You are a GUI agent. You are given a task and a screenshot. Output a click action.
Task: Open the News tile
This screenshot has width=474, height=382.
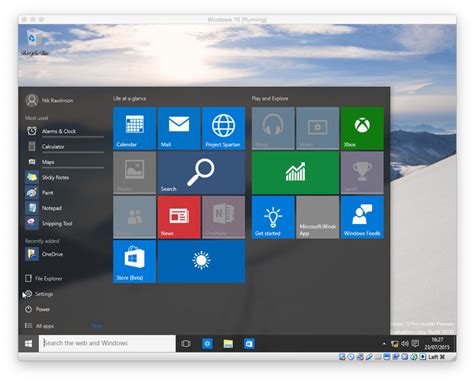coord(179,217)
